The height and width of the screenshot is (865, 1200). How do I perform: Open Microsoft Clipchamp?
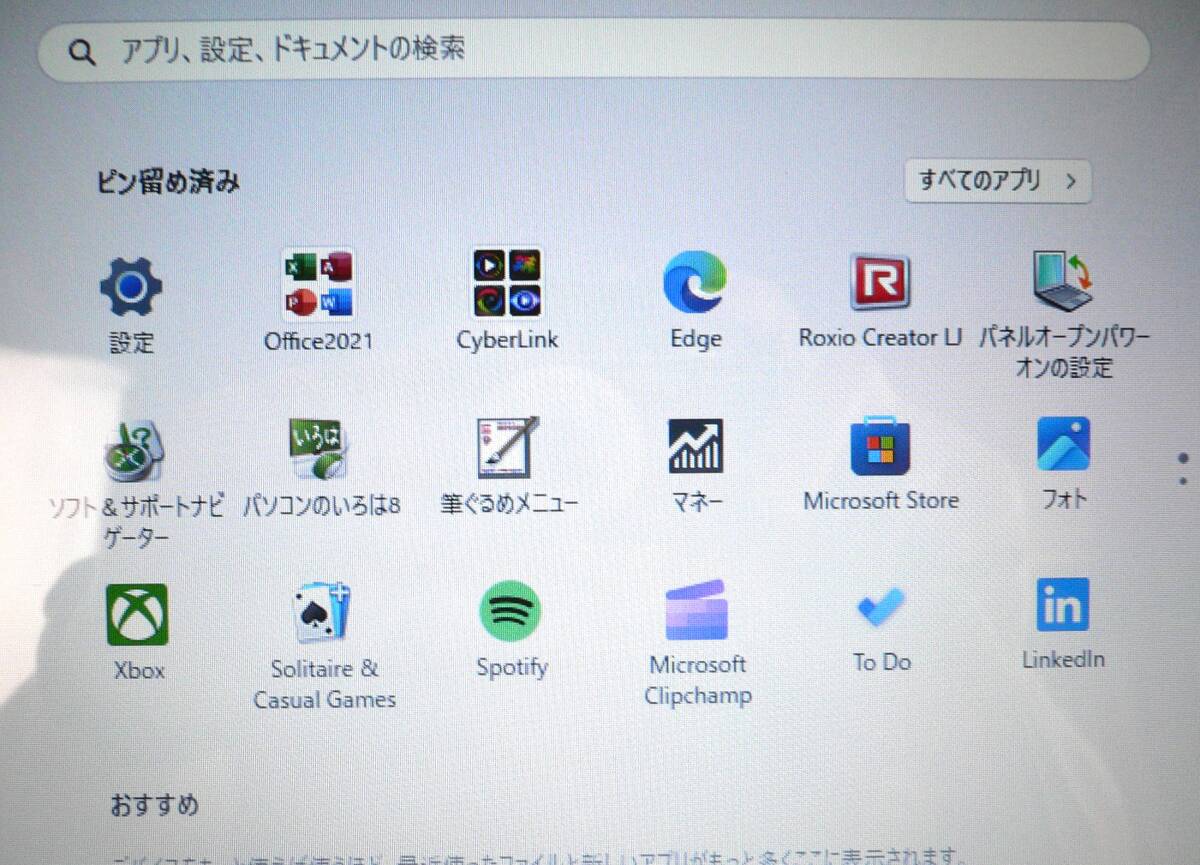click(696, 609)
